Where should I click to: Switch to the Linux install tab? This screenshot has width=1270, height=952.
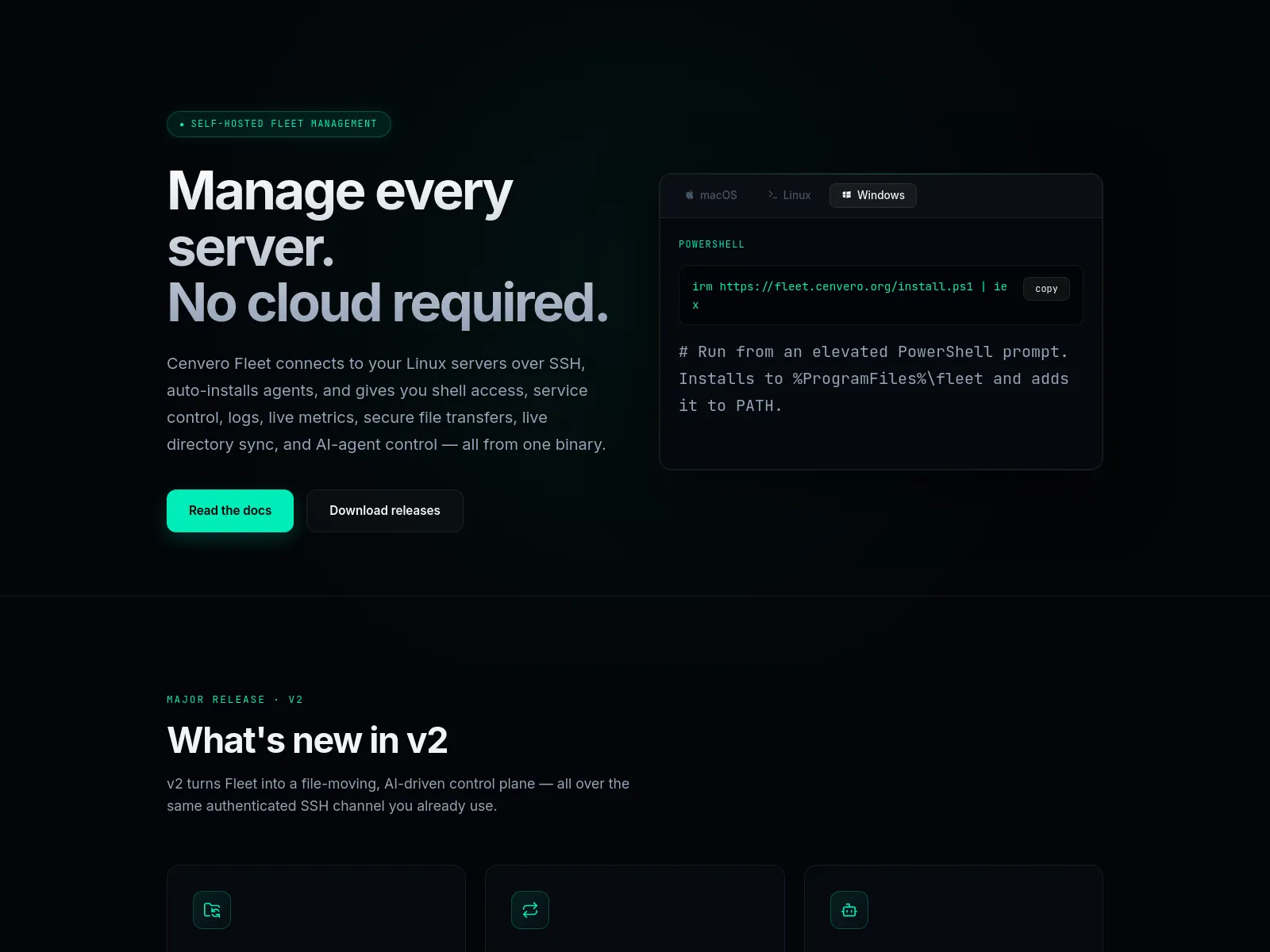(789, 195)
